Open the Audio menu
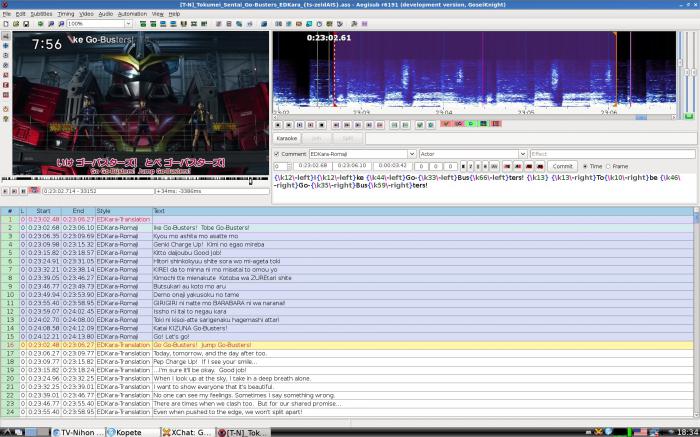The image size is (700, 437). [x=106, y=14]
